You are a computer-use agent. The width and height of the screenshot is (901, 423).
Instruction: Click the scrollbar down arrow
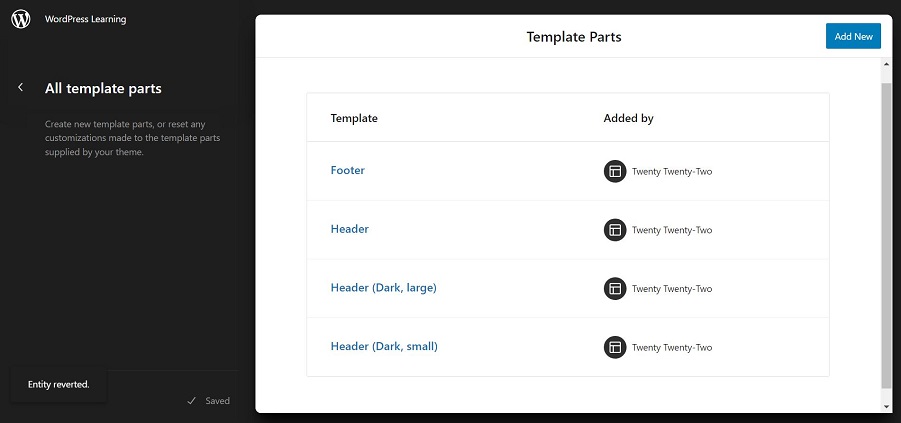point(887,406)
